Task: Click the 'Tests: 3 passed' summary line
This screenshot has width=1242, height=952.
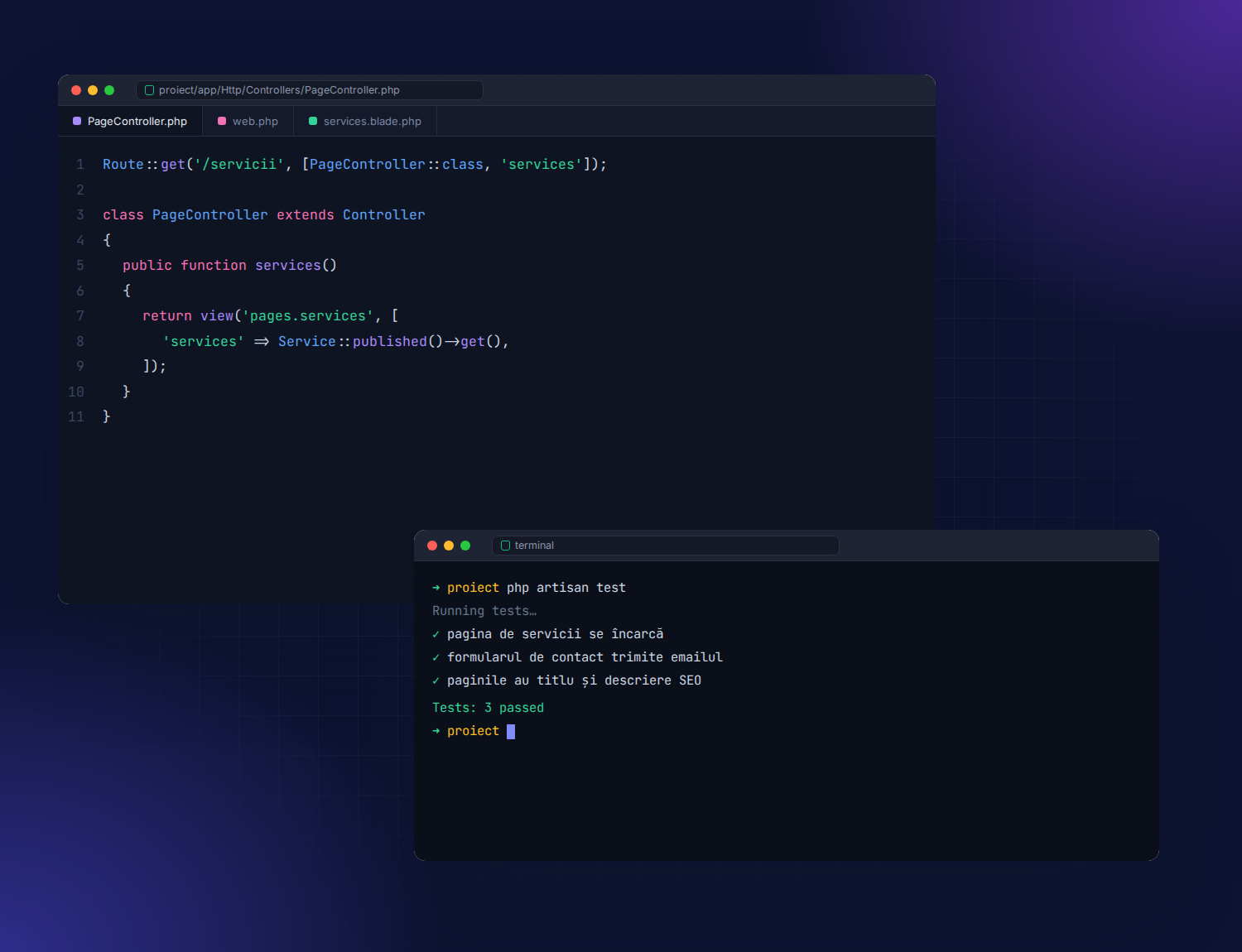Action: (x=488, y=708)
